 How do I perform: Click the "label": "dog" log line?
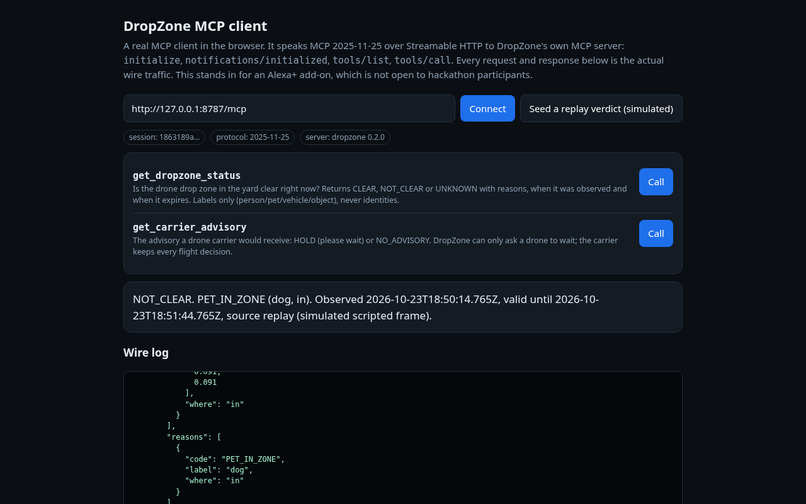[218, 470]
